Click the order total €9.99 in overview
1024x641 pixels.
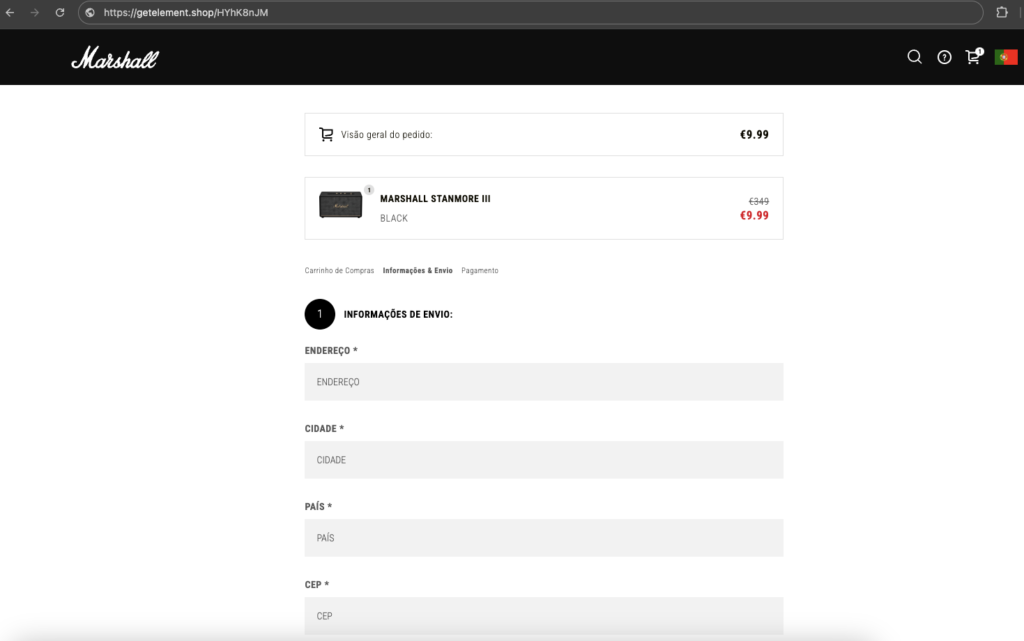coord(754,134)
